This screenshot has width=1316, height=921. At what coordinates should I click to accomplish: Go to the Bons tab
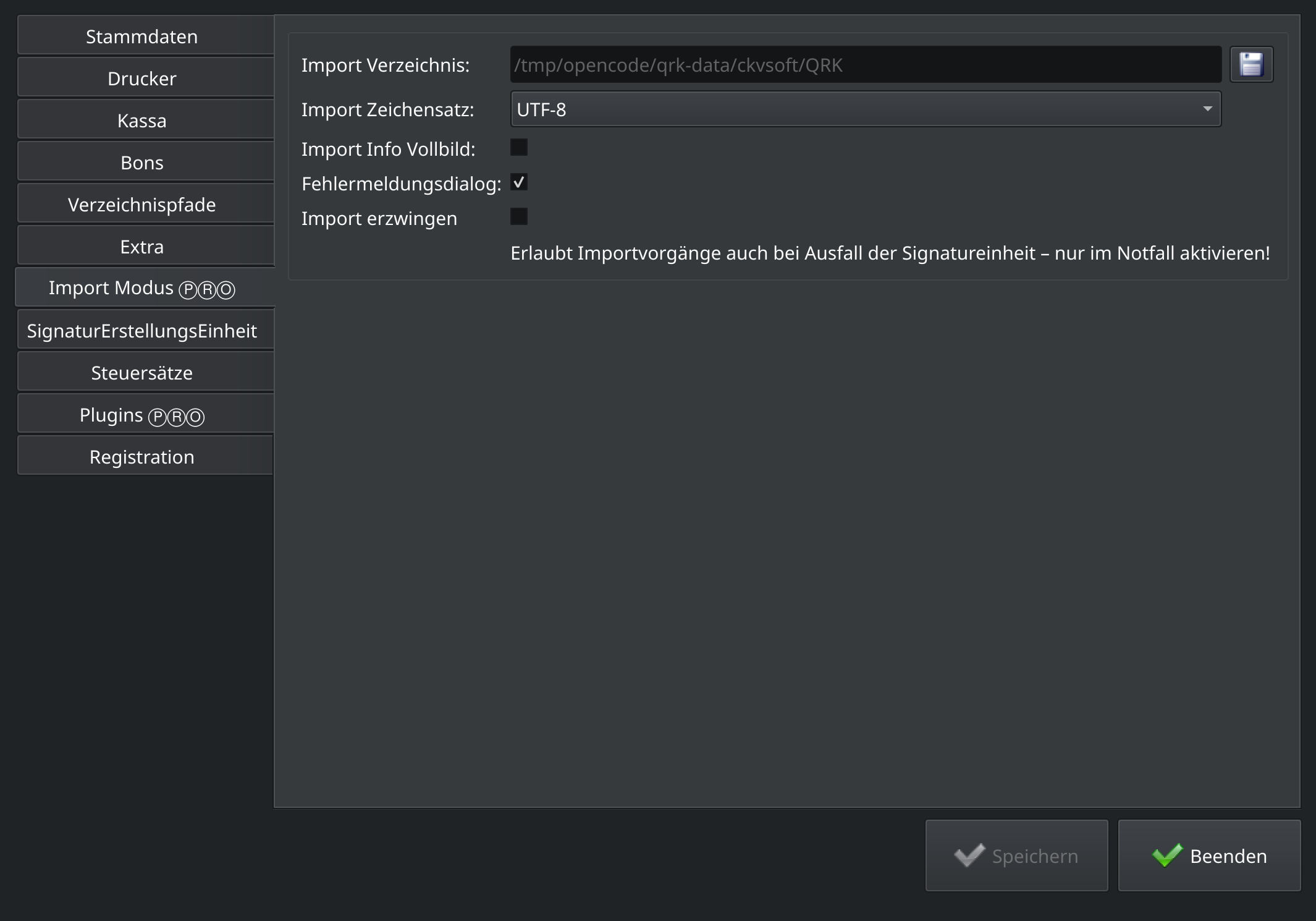145,163
